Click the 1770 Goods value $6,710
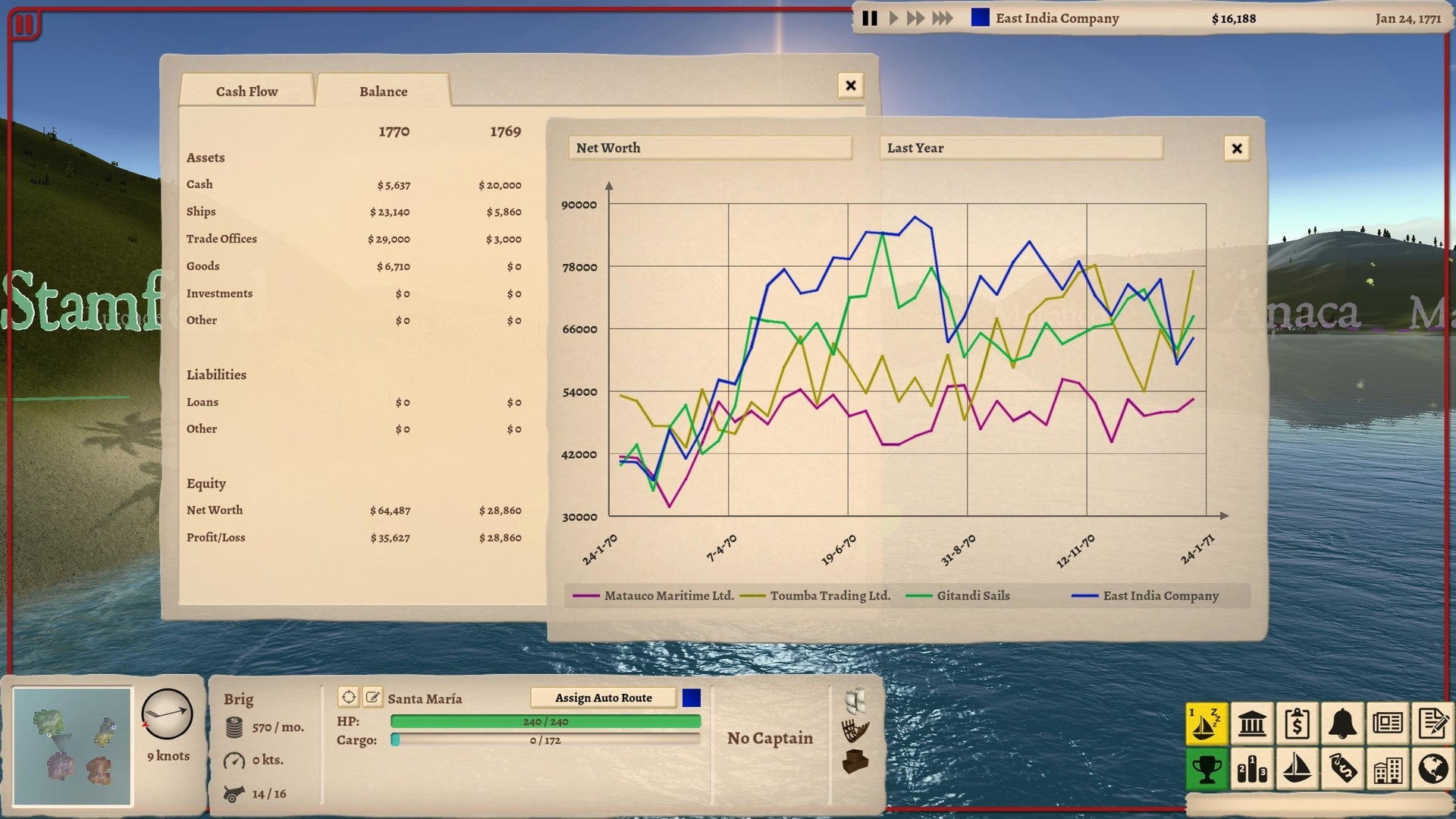The image size is (1456, 819). pyautogui.click(x=394, y=267)
